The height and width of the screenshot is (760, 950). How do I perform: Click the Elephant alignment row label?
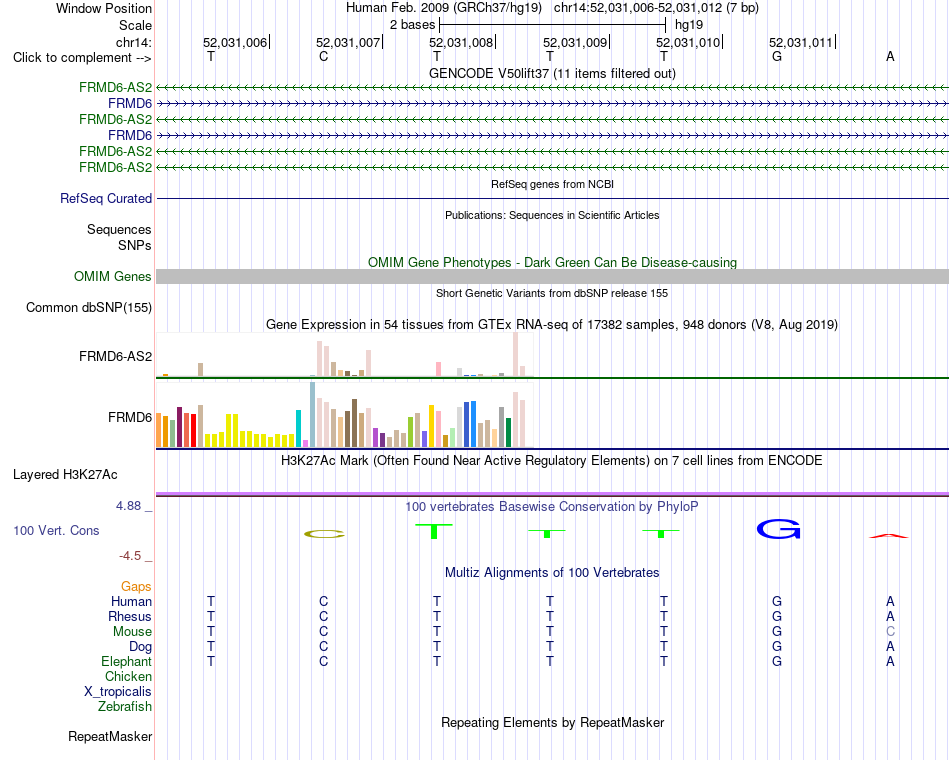126,661
